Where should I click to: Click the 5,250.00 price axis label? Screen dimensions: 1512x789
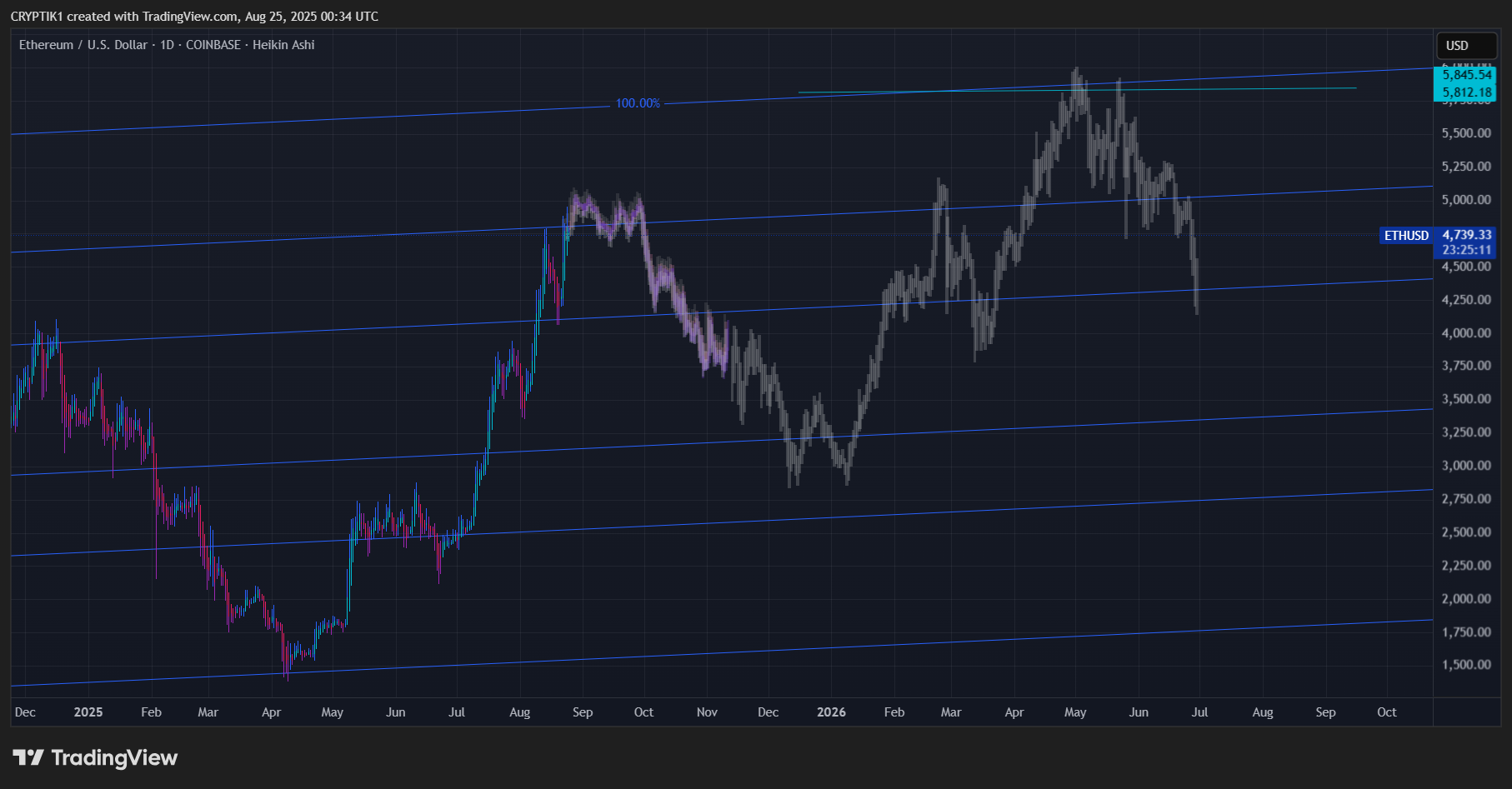pyautogui.click(x=1466, y=167)
